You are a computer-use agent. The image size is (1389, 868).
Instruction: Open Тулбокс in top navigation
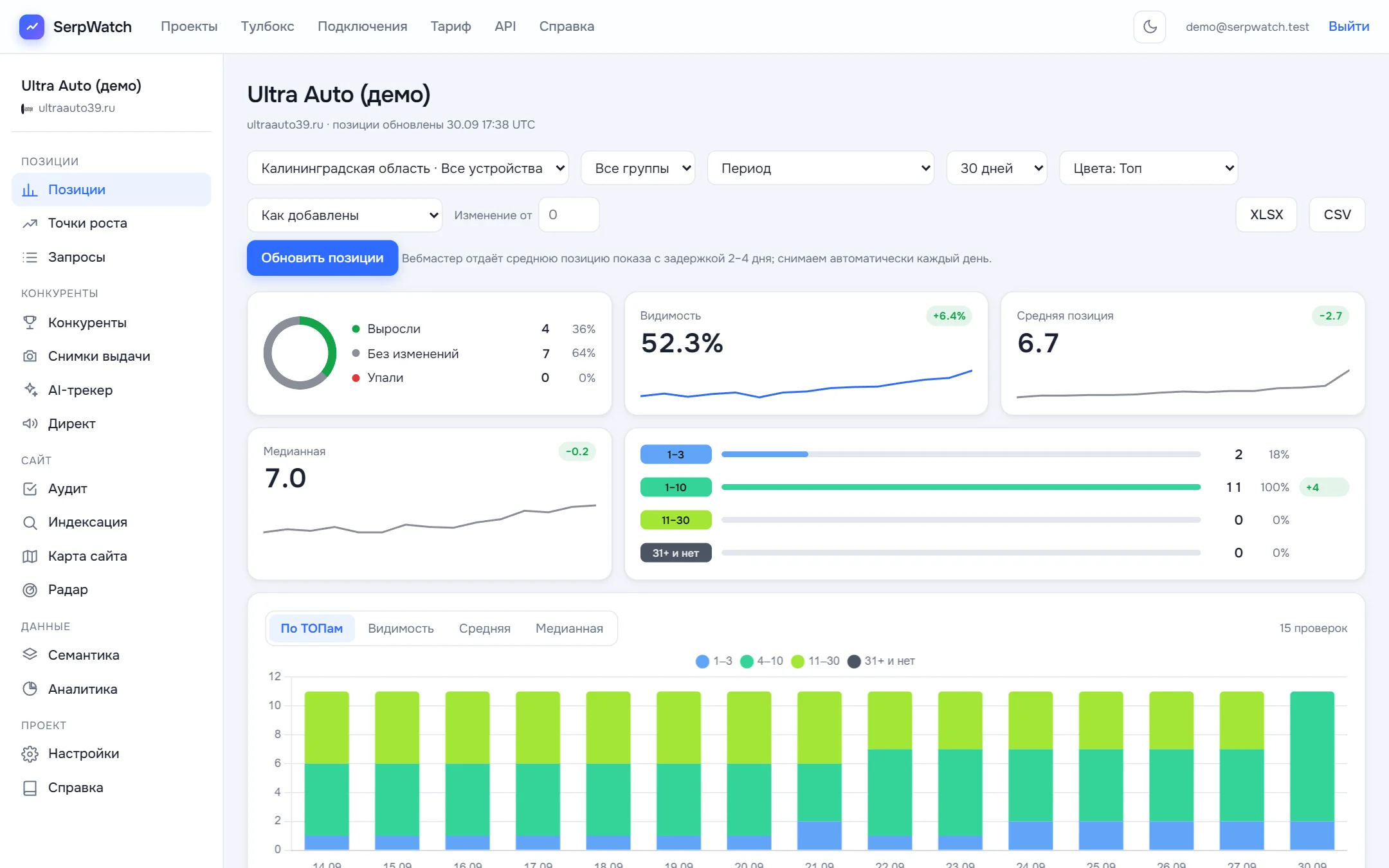click(268, 26)
